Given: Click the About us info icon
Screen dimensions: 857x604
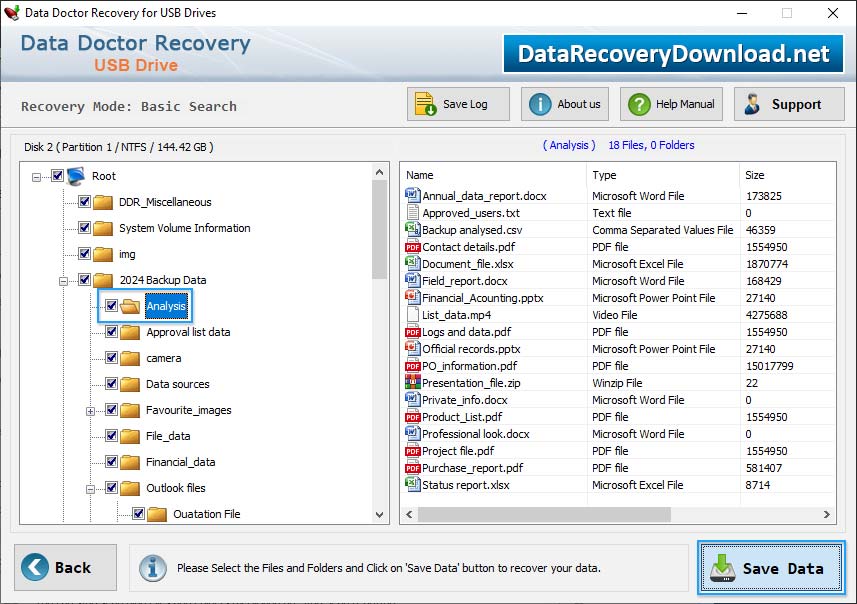Looking at the screenshot, I should [540, 104].
